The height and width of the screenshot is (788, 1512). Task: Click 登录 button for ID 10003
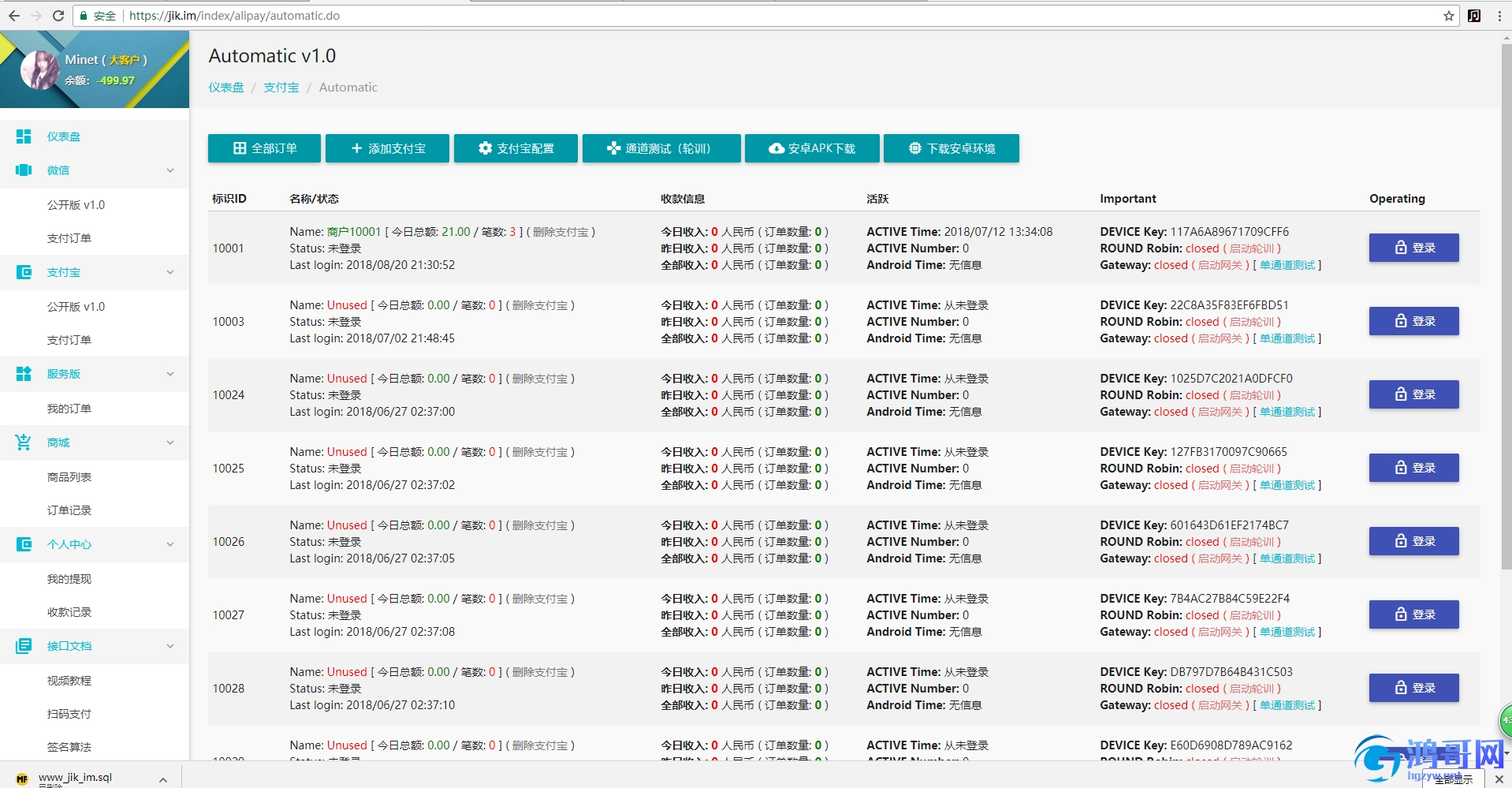pos(1413,321)
